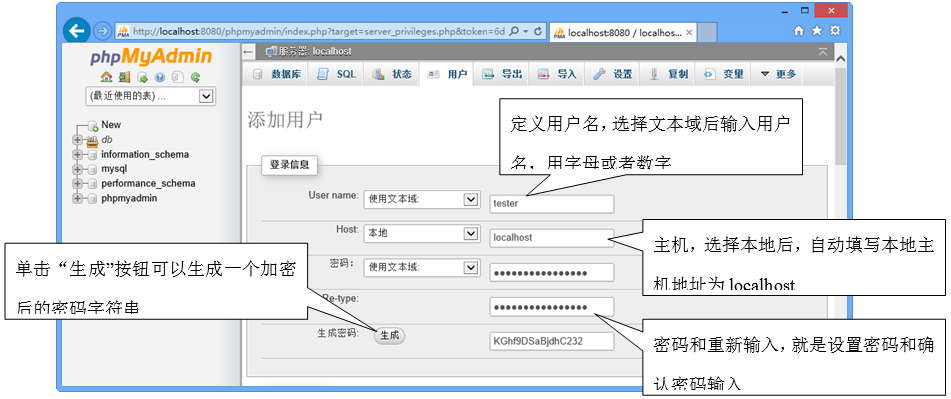Switch to the 状态 (Status) tab
This screenshot has width=951, height=399.
(392, 75)
